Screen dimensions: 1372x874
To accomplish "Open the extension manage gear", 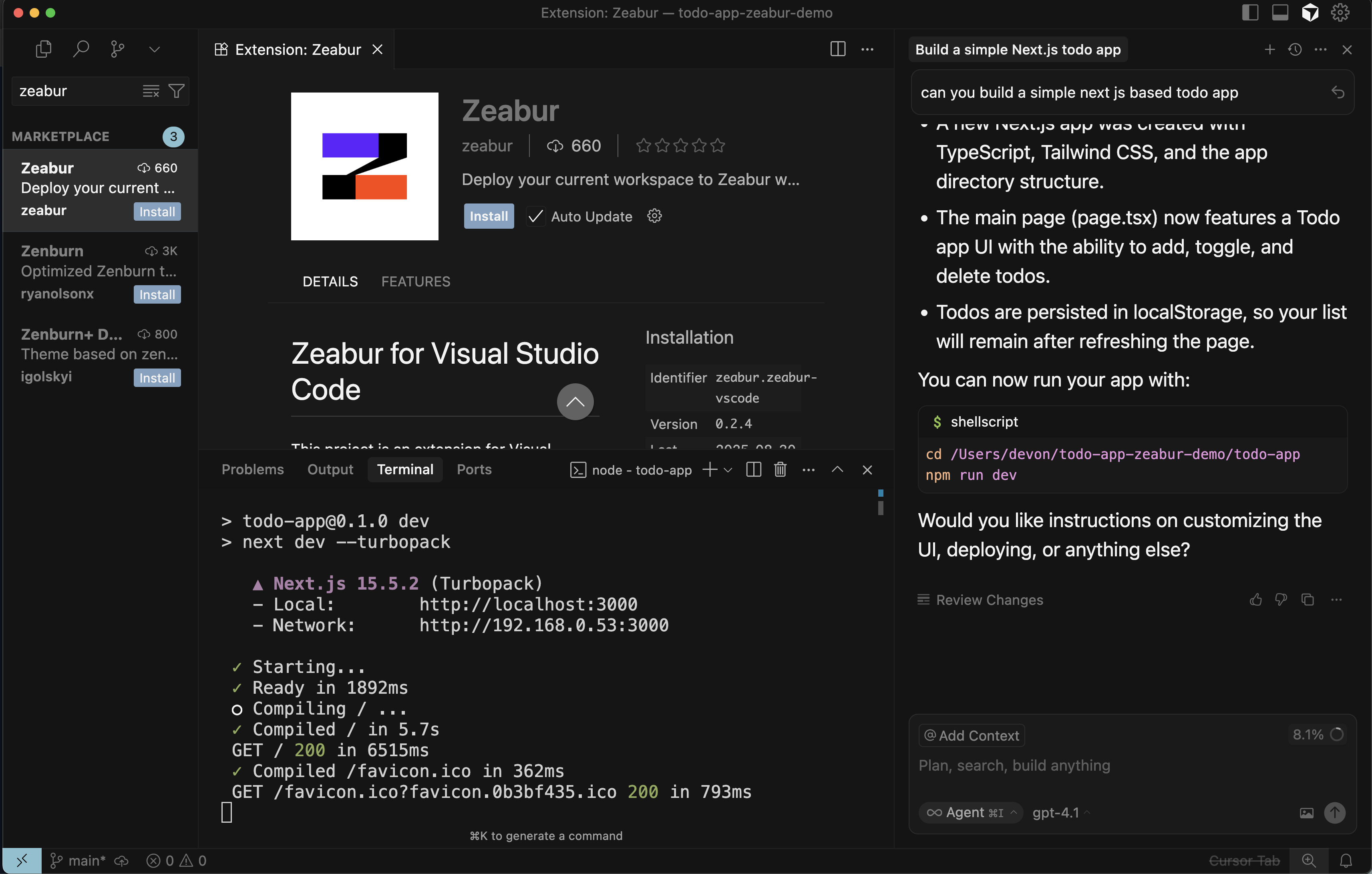I will (654, 216).
